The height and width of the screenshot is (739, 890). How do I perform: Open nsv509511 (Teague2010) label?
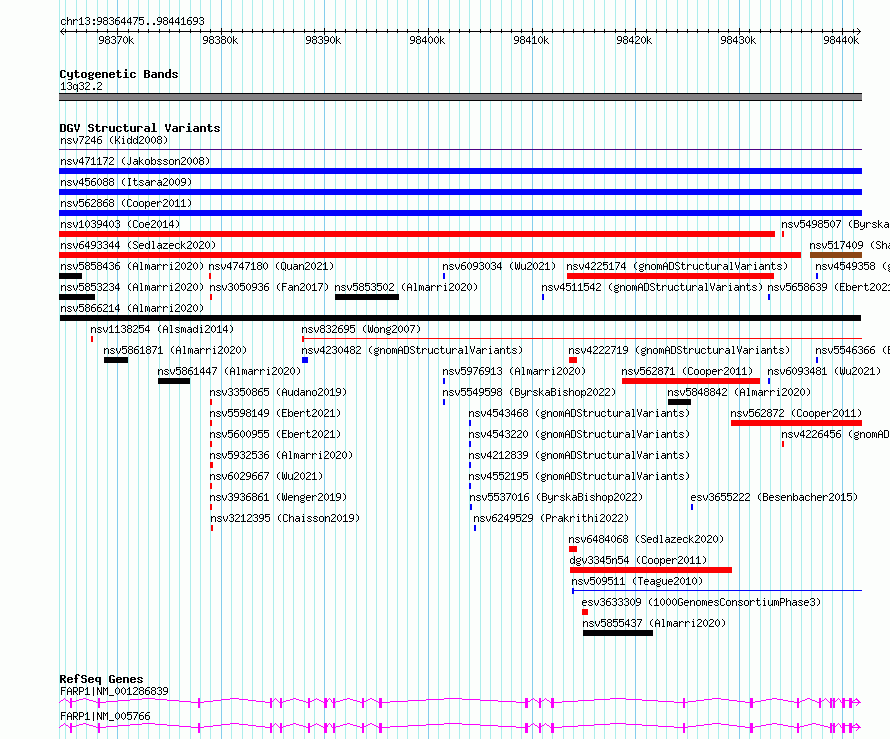(637, 581)
